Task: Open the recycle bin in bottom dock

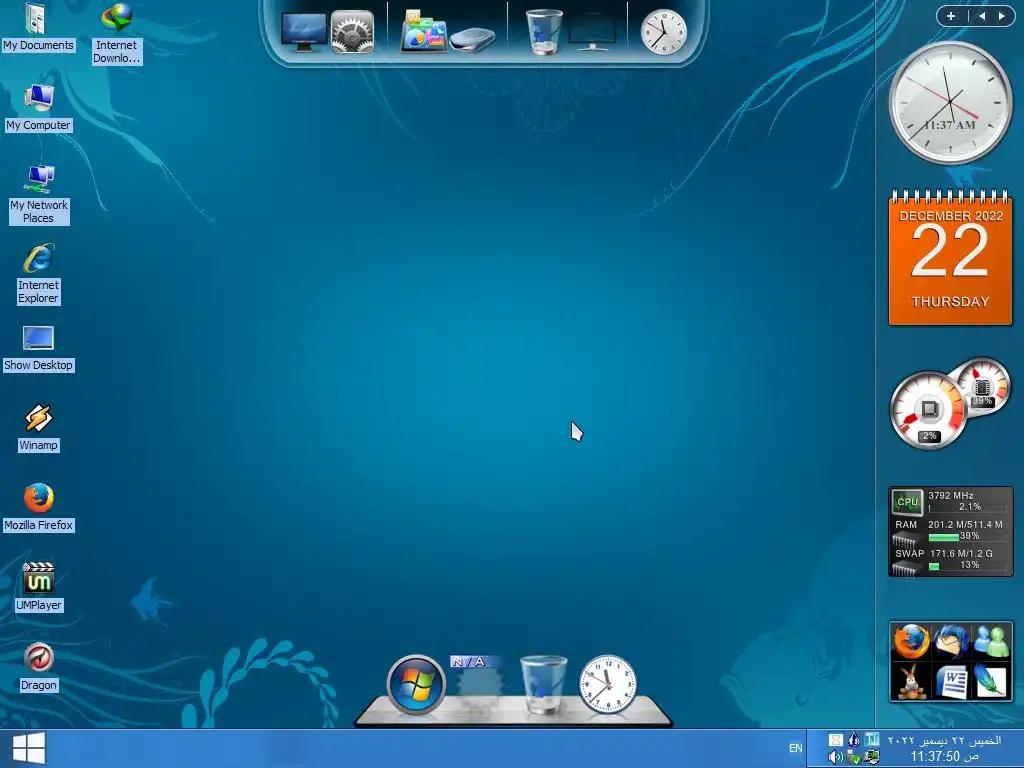Action: [543, 685]
